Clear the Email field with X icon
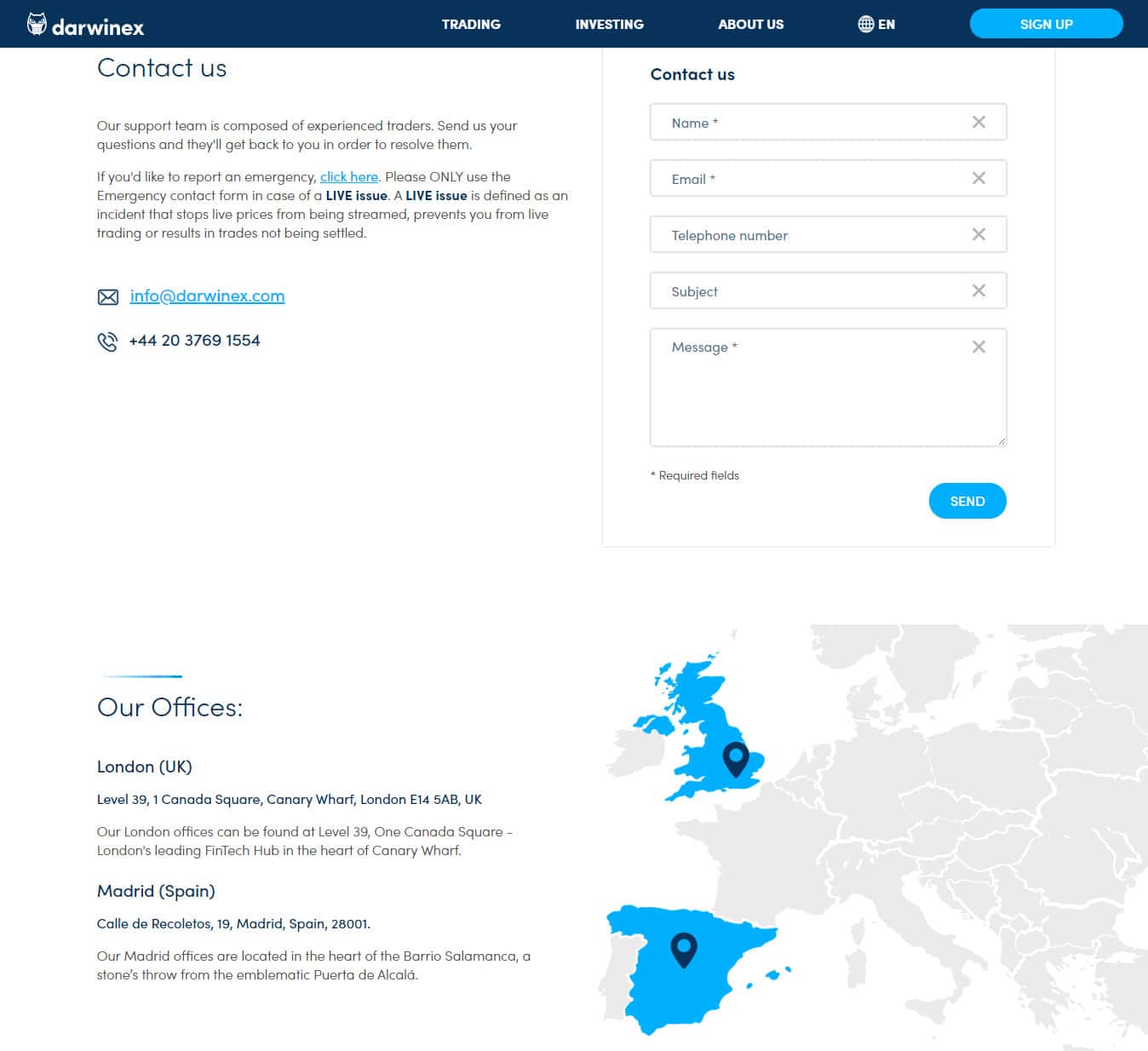Image resolution: width=1148 pixels, height=1051 pixels. coord(979,179)
